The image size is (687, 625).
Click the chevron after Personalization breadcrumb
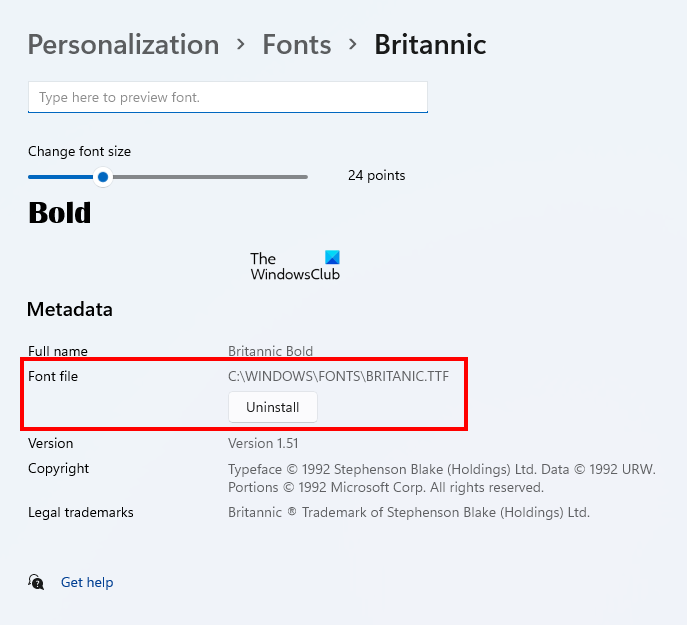[241, 45]
